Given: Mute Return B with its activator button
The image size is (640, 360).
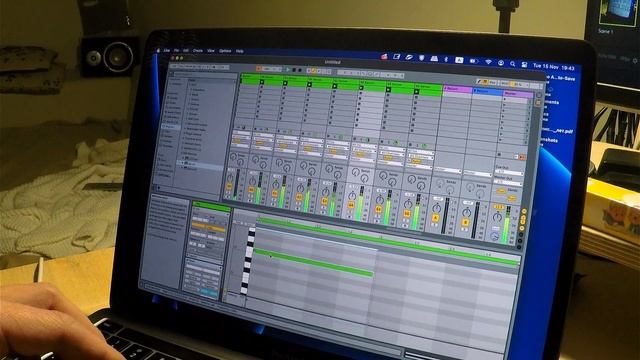Looking at the screenshot, I should pos(466,223).
